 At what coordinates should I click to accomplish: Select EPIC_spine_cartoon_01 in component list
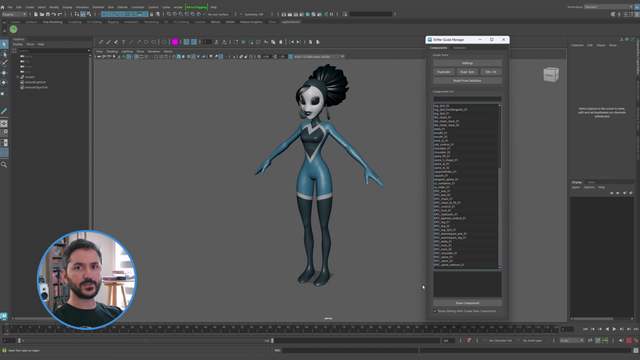click(x=449, y=265)
